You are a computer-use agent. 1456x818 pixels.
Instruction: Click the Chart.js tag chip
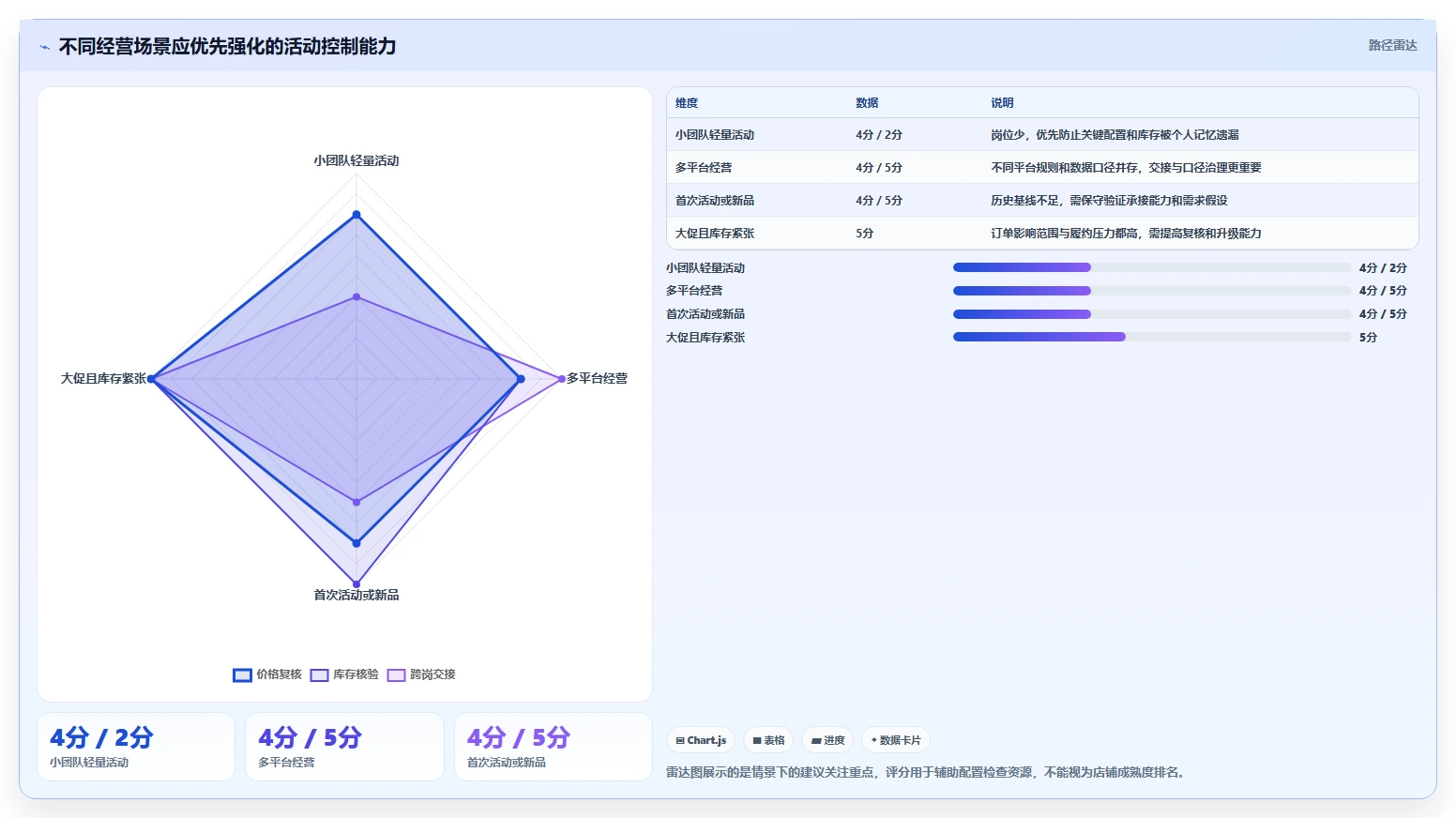pyautogui.click(x=701, y=740)
